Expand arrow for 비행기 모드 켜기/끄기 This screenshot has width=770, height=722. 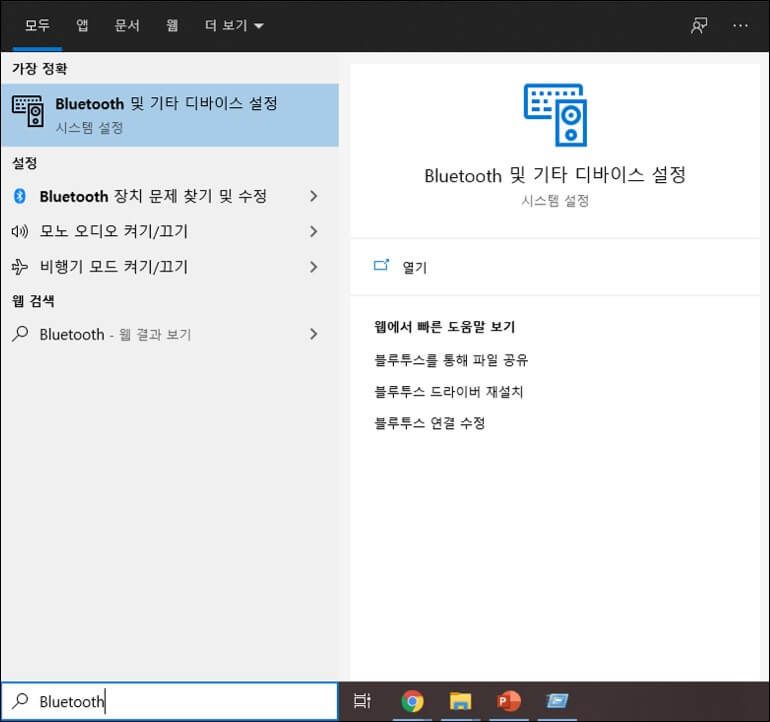[x=313, y=267]
